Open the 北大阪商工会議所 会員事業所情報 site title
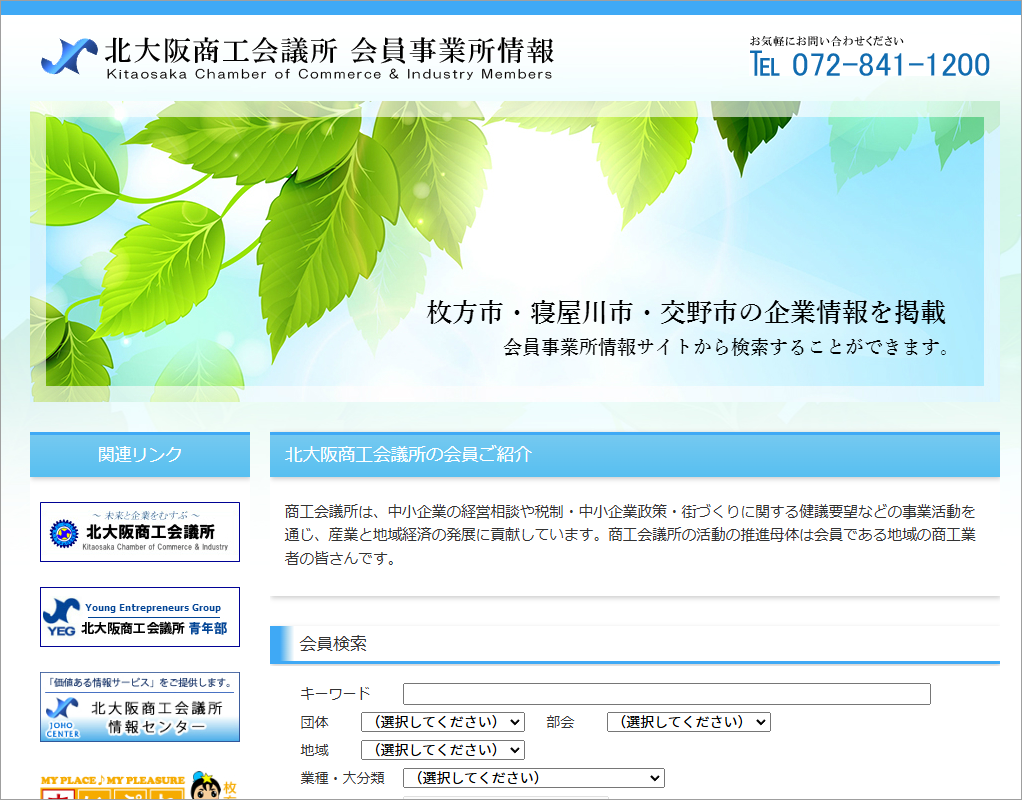The image size is (1022, 800). [329, 58]
